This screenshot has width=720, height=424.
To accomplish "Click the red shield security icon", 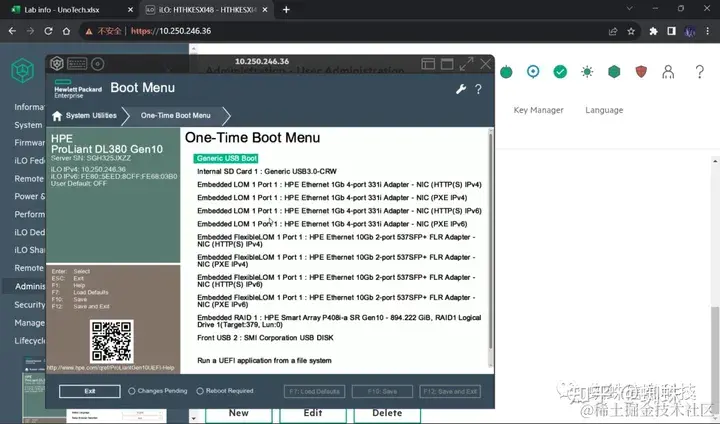I will (x=641, y=72).
